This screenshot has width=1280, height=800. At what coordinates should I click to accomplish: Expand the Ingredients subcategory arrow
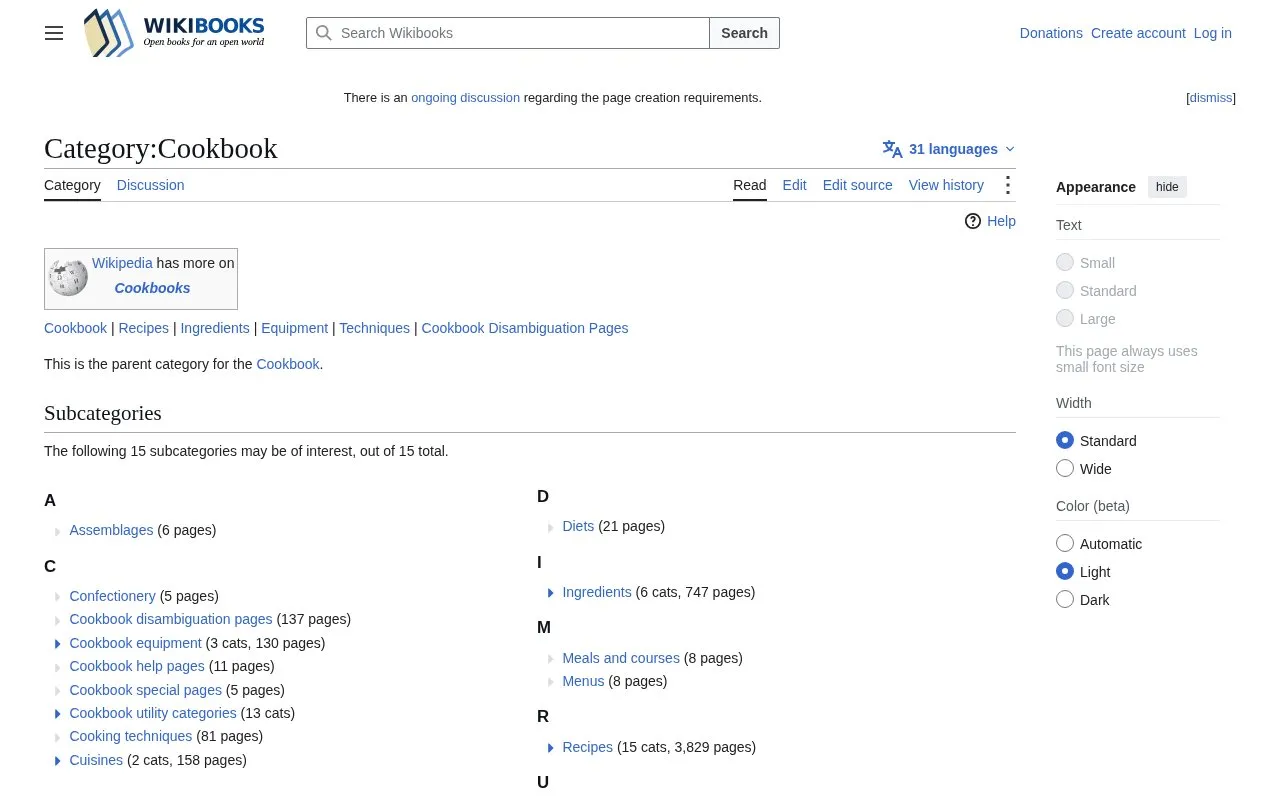pyautogui.click(x=551, y=593)
